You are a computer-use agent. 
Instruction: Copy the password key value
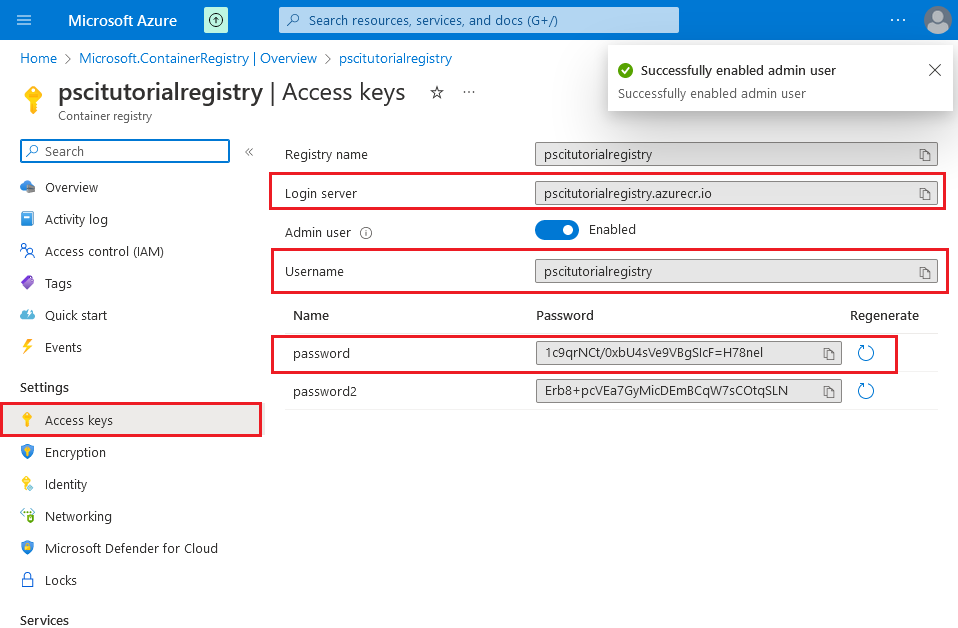829,353
